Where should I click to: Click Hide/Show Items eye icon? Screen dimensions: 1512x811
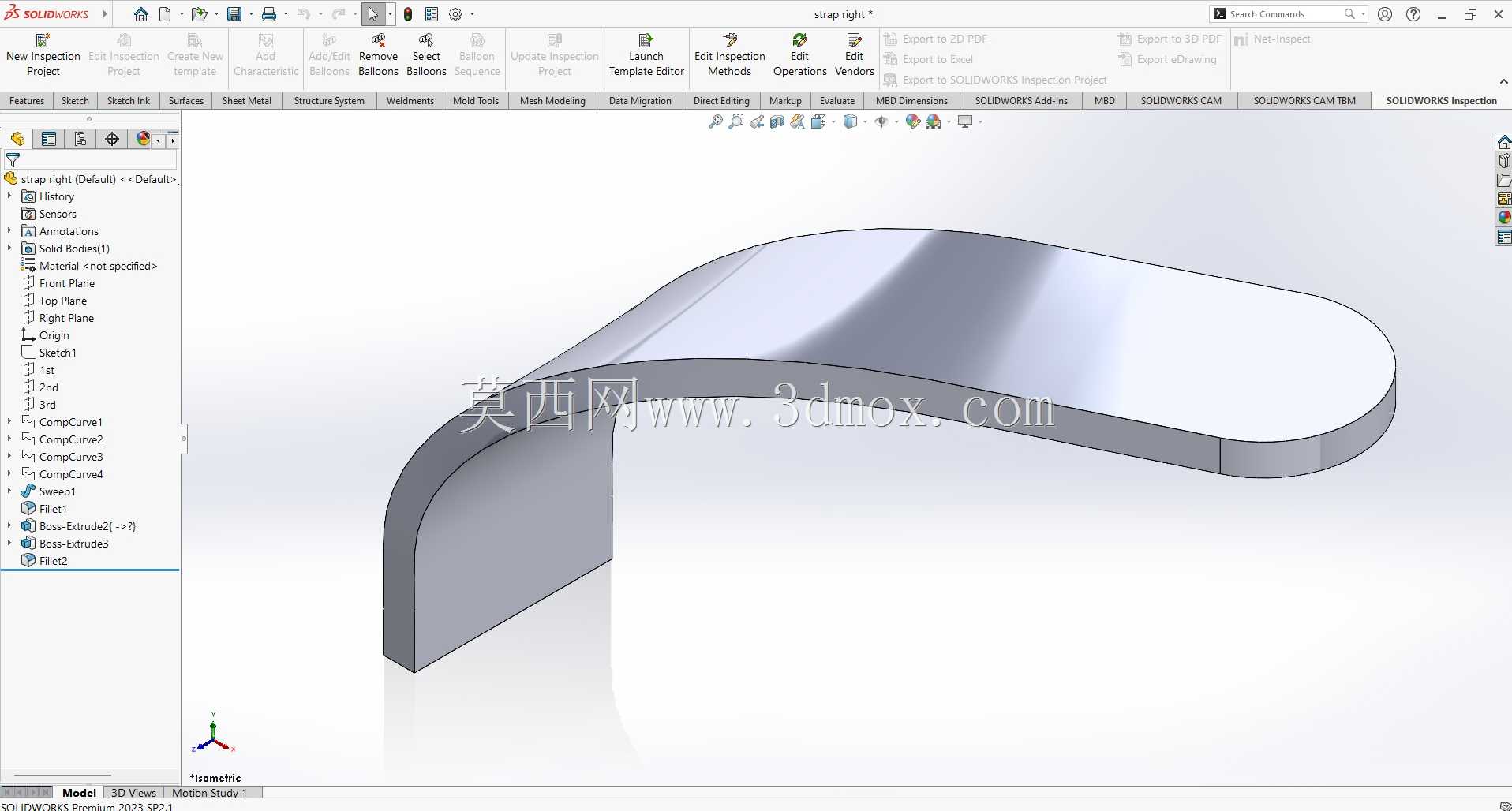click(x=881, y=121)
